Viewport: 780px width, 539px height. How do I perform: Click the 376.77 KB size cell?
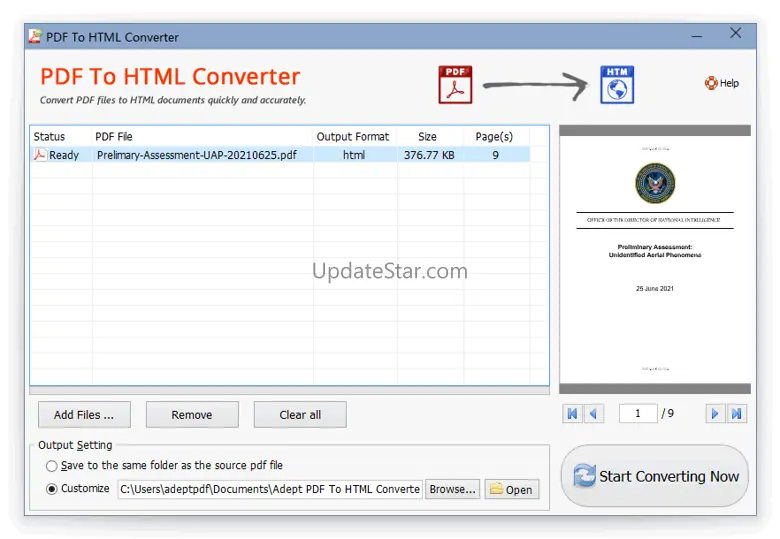click(x=429, y=155)
